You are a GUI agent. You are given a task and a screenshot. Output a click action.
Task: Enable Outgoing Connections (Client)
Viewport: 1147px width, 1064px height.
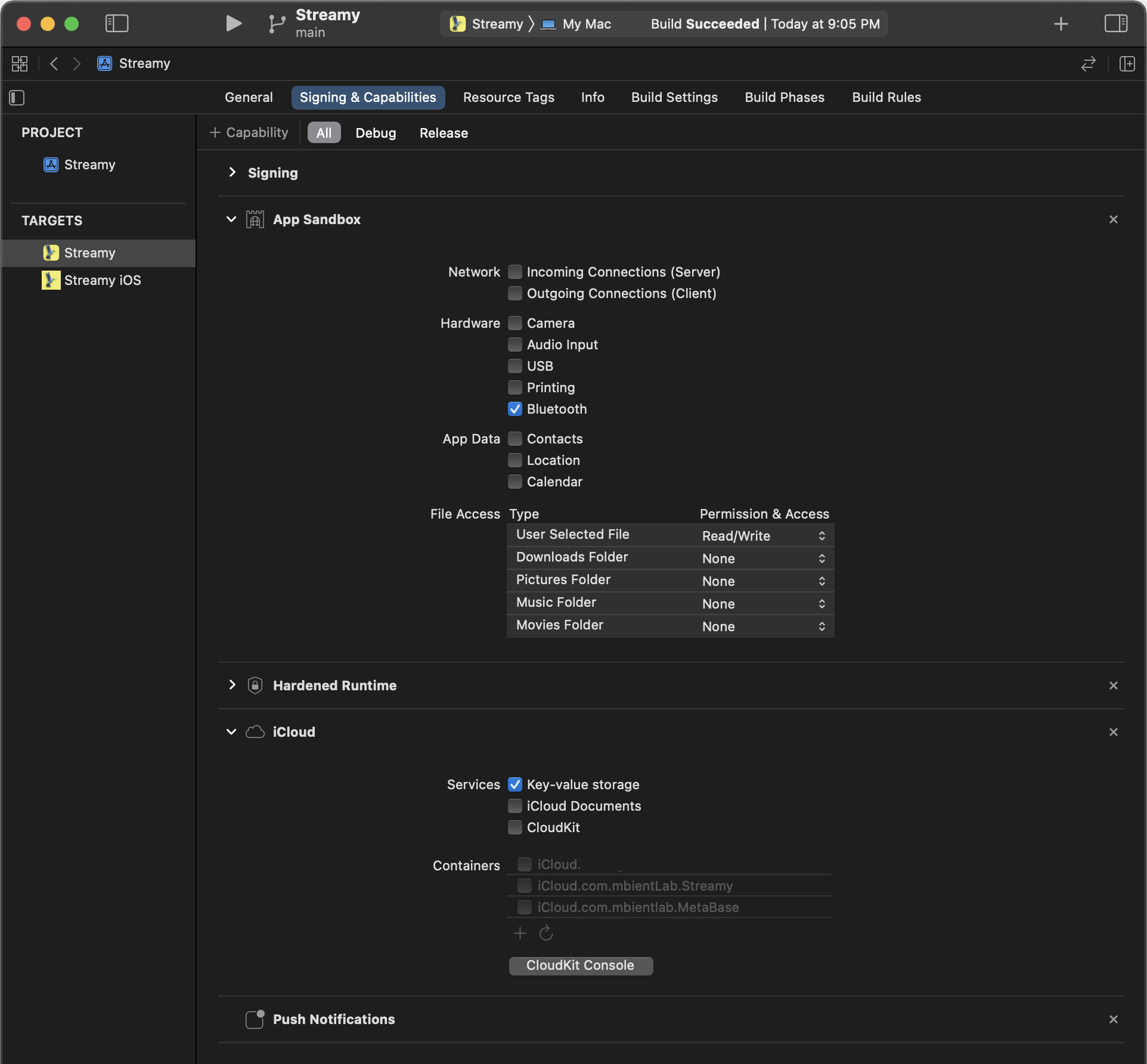515,293
